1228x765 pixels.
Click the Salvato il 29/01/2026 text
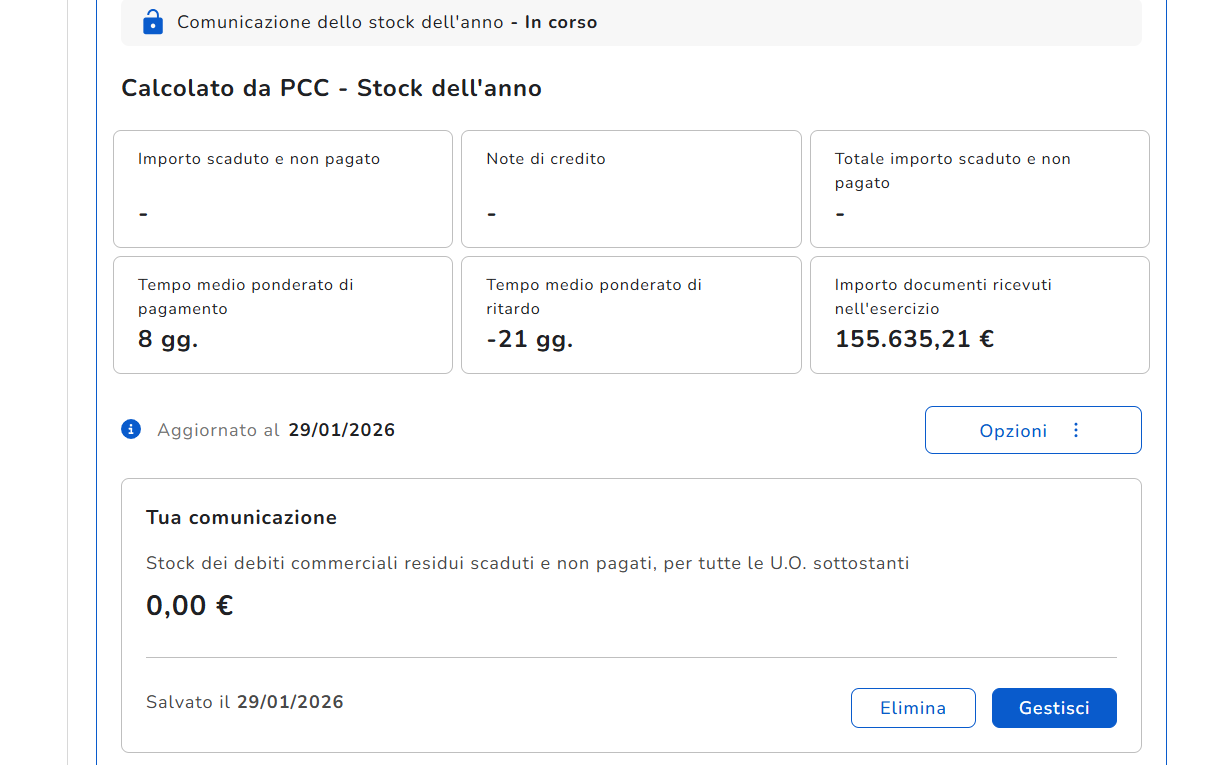coord(245,702)
